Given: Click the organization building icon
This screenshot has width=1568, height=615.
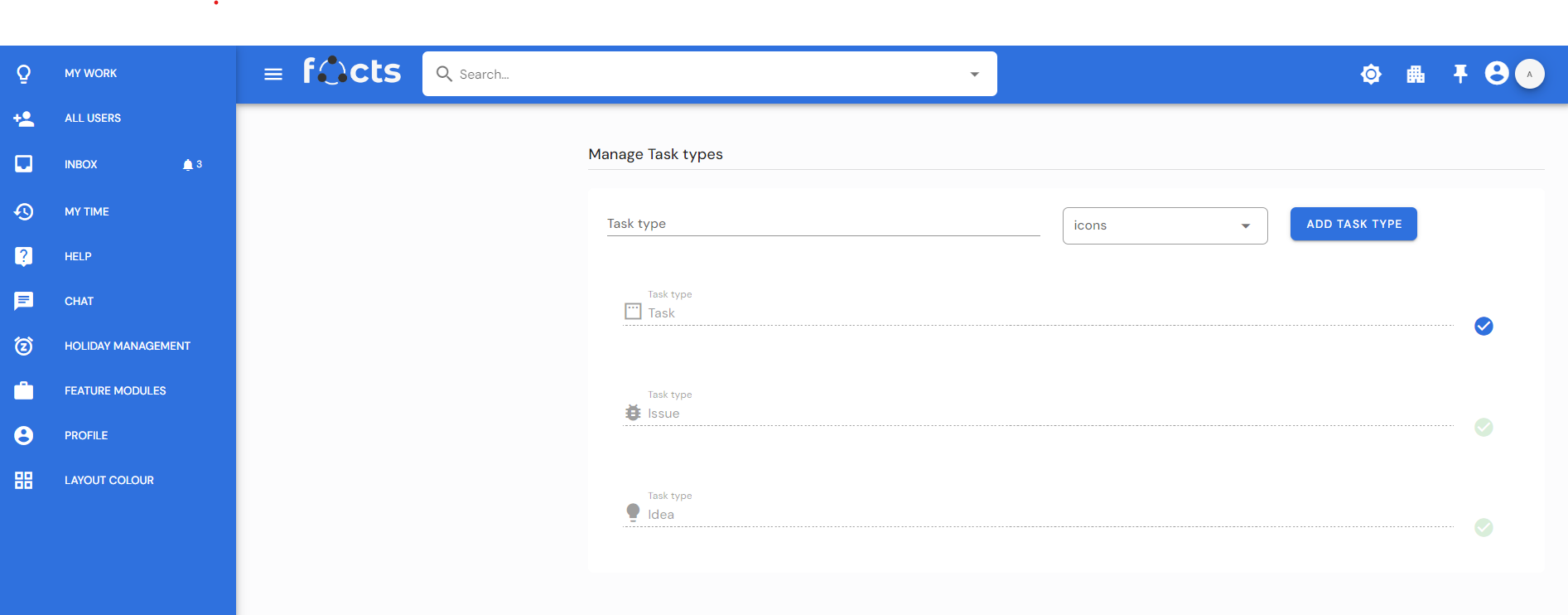Looking at the screenshot, I should (x=1416, y=75).
